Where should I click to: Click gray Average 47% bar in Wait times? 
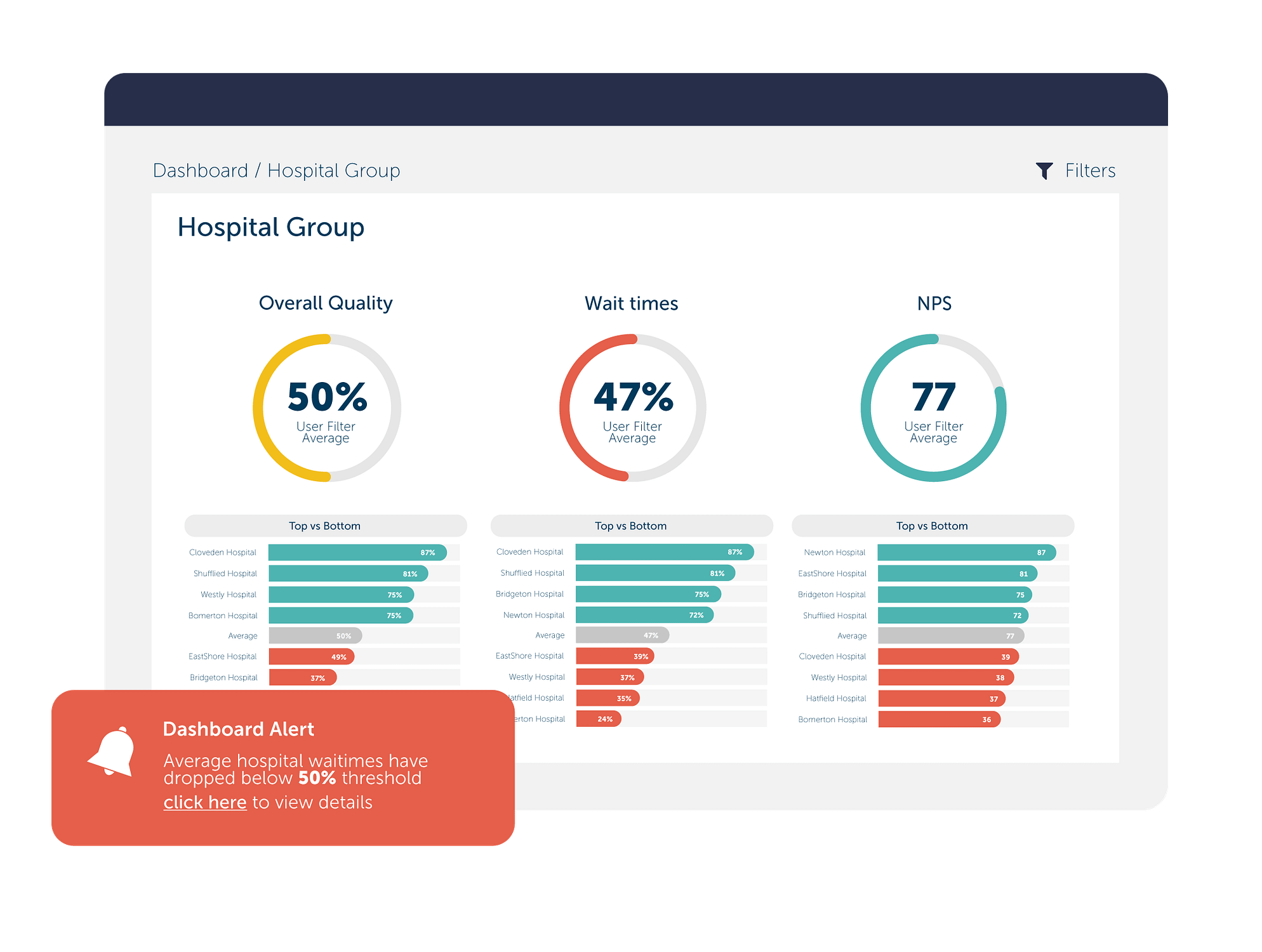click(621, 635)
